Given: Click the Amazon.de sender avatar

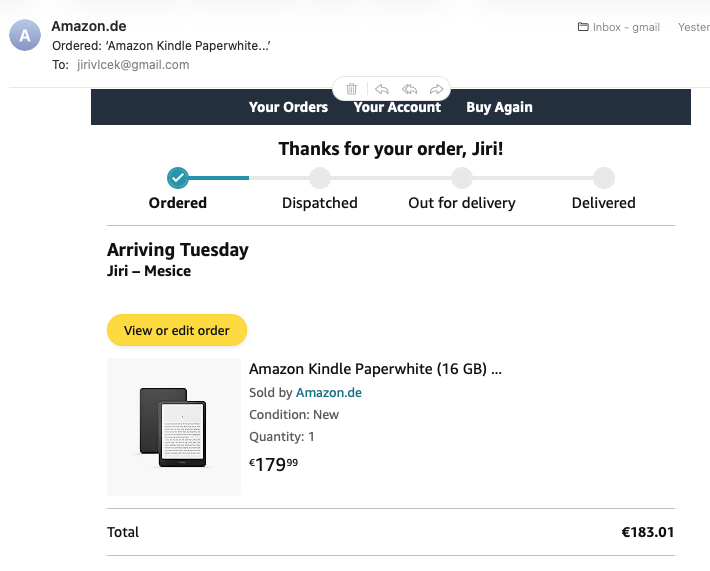Looking at the screenshot, I should [x=25, y=36].
